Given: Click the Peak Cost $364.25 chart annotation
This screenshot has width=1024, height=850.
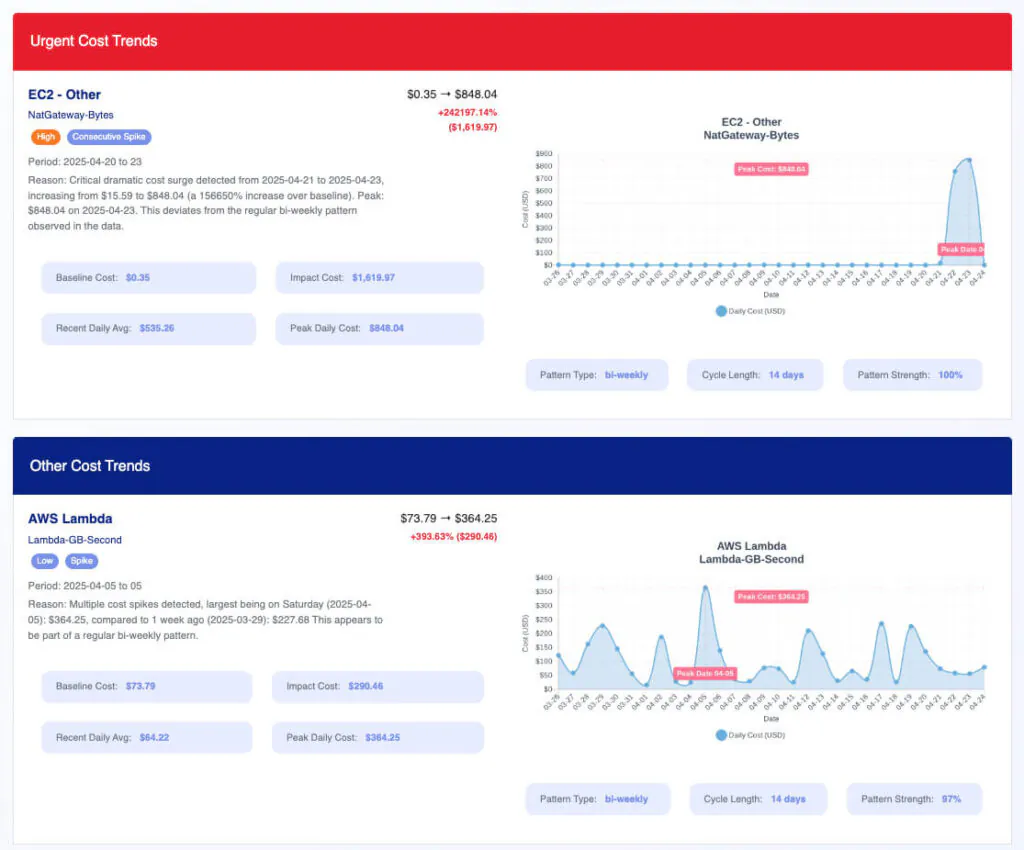Looking at the screenshot, I should tap(771, 597).
